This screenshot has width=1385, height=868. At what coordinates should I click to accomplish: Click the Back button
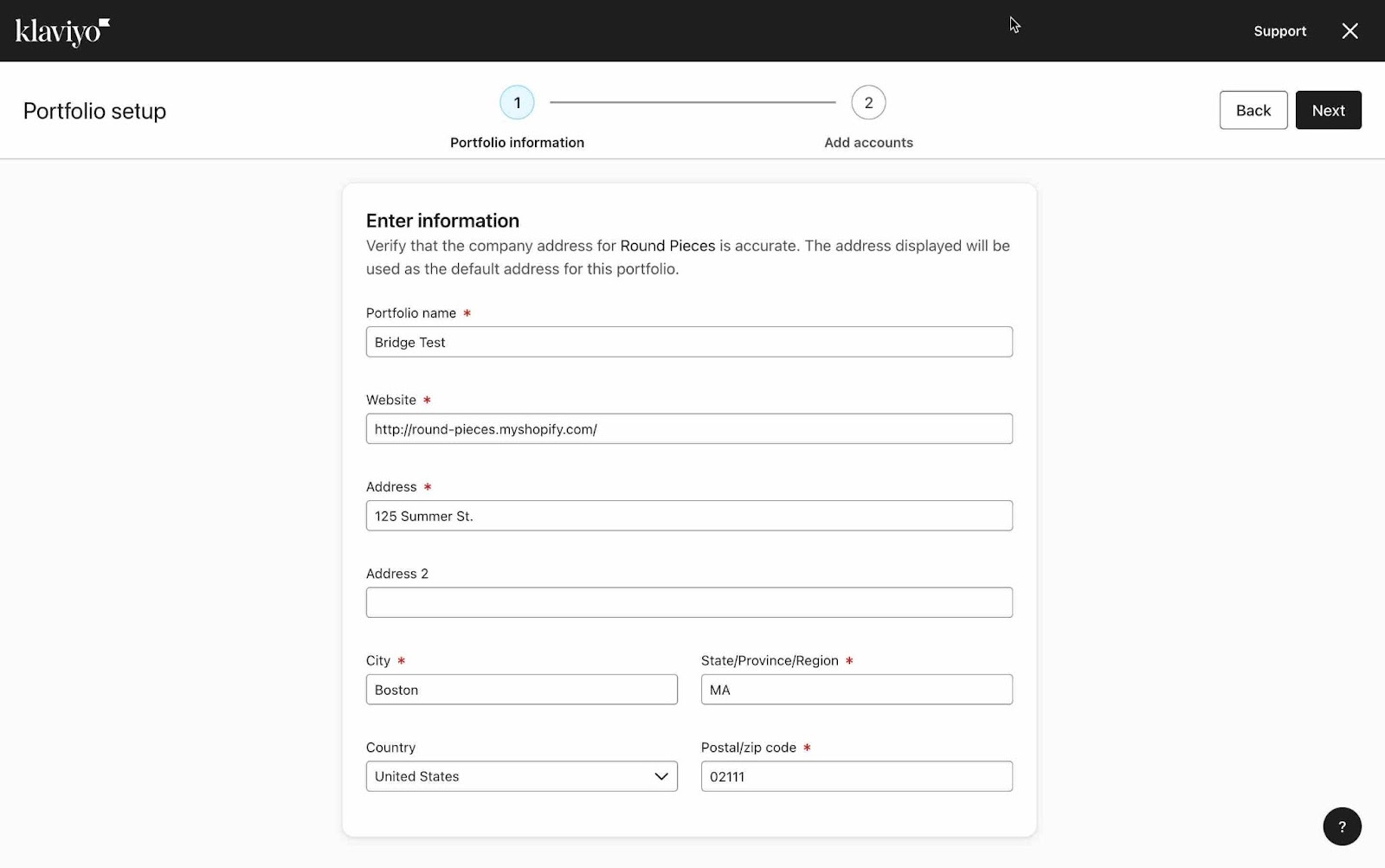pyautogui.click(x=1253, y=110)
